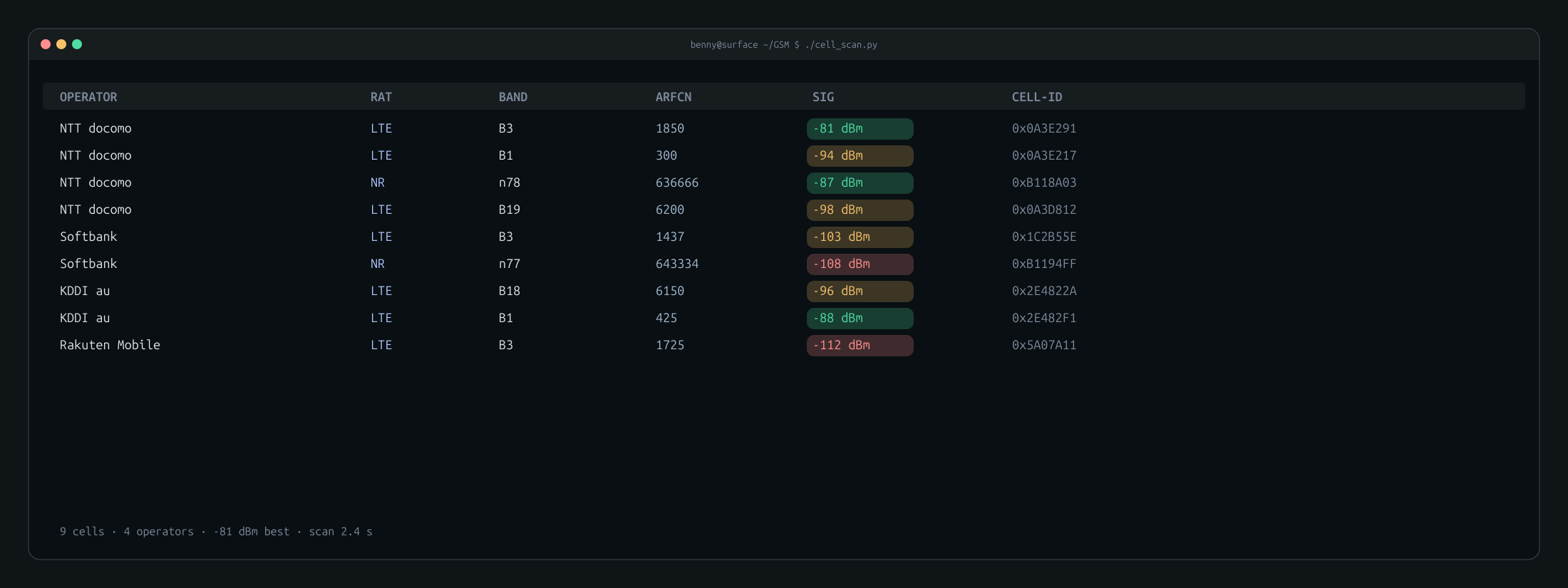Click the -103 dBm signal badge
Screen dimensions: 1568x588
tap(860, 237)
